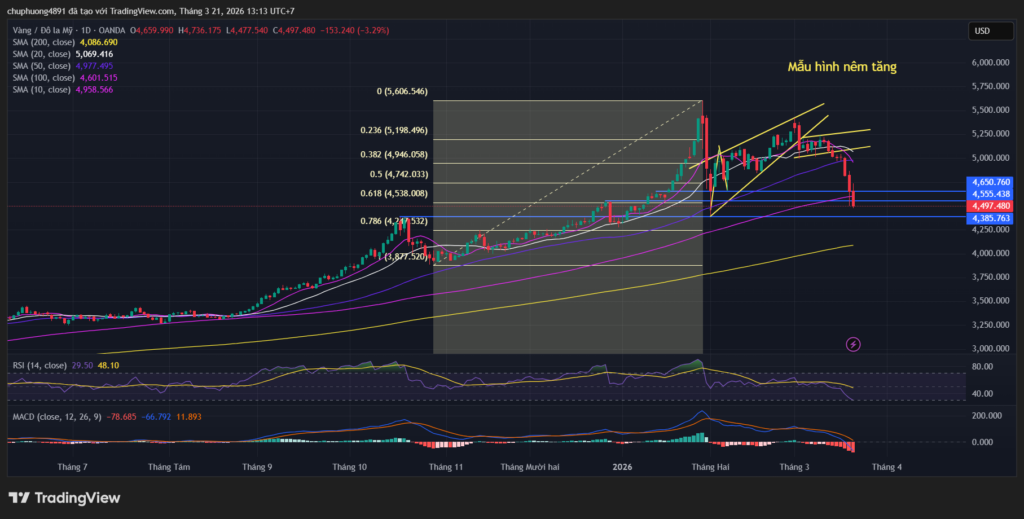
Task: Click the TradingView logo
Action: [64, 497]
